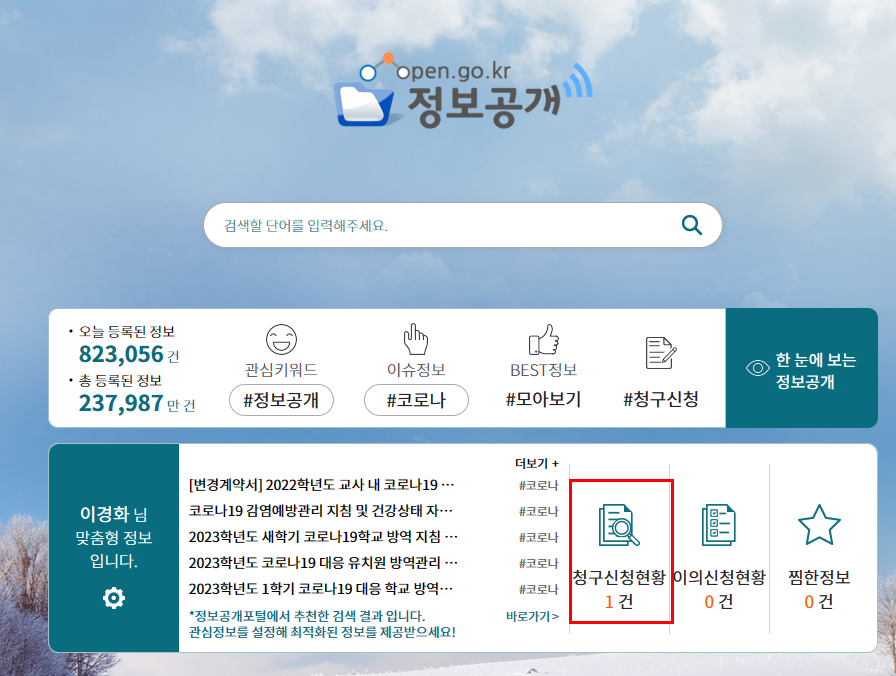
Task: Expand the 더보기 + link
Action: 537,463
